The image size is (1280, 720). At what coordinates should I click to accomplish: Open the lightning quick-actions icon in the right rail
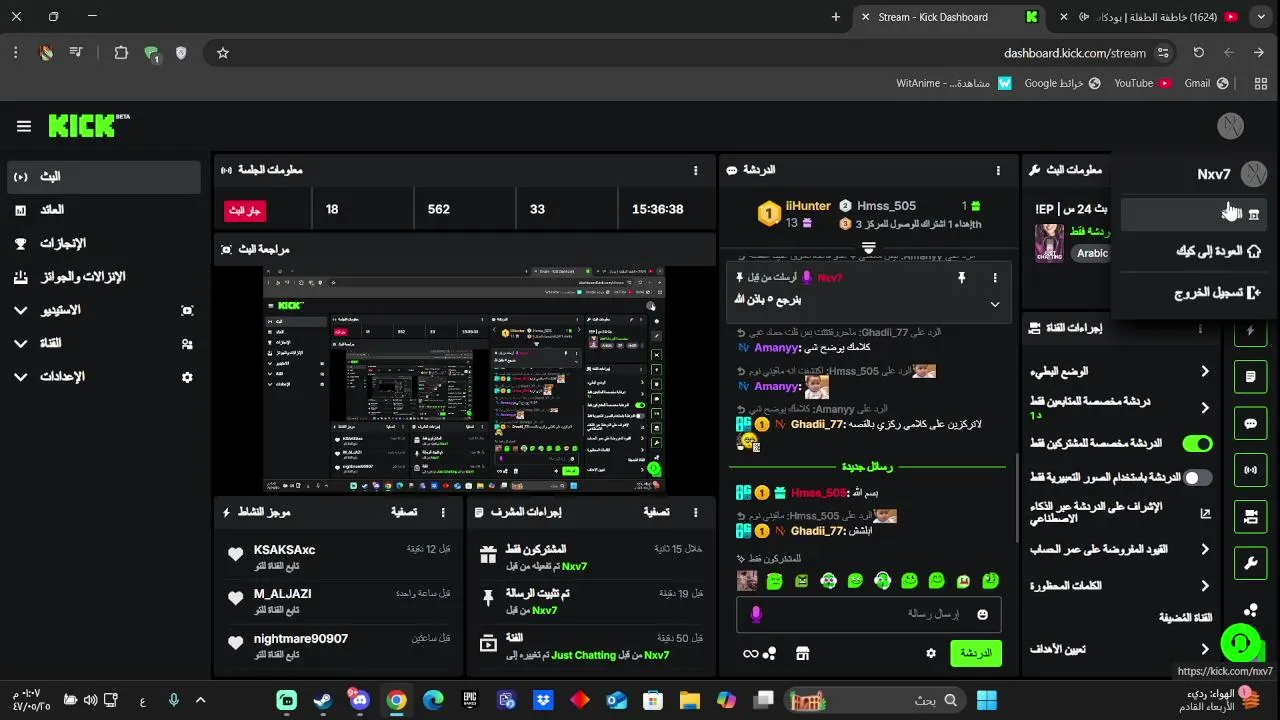click(1250, 331)
